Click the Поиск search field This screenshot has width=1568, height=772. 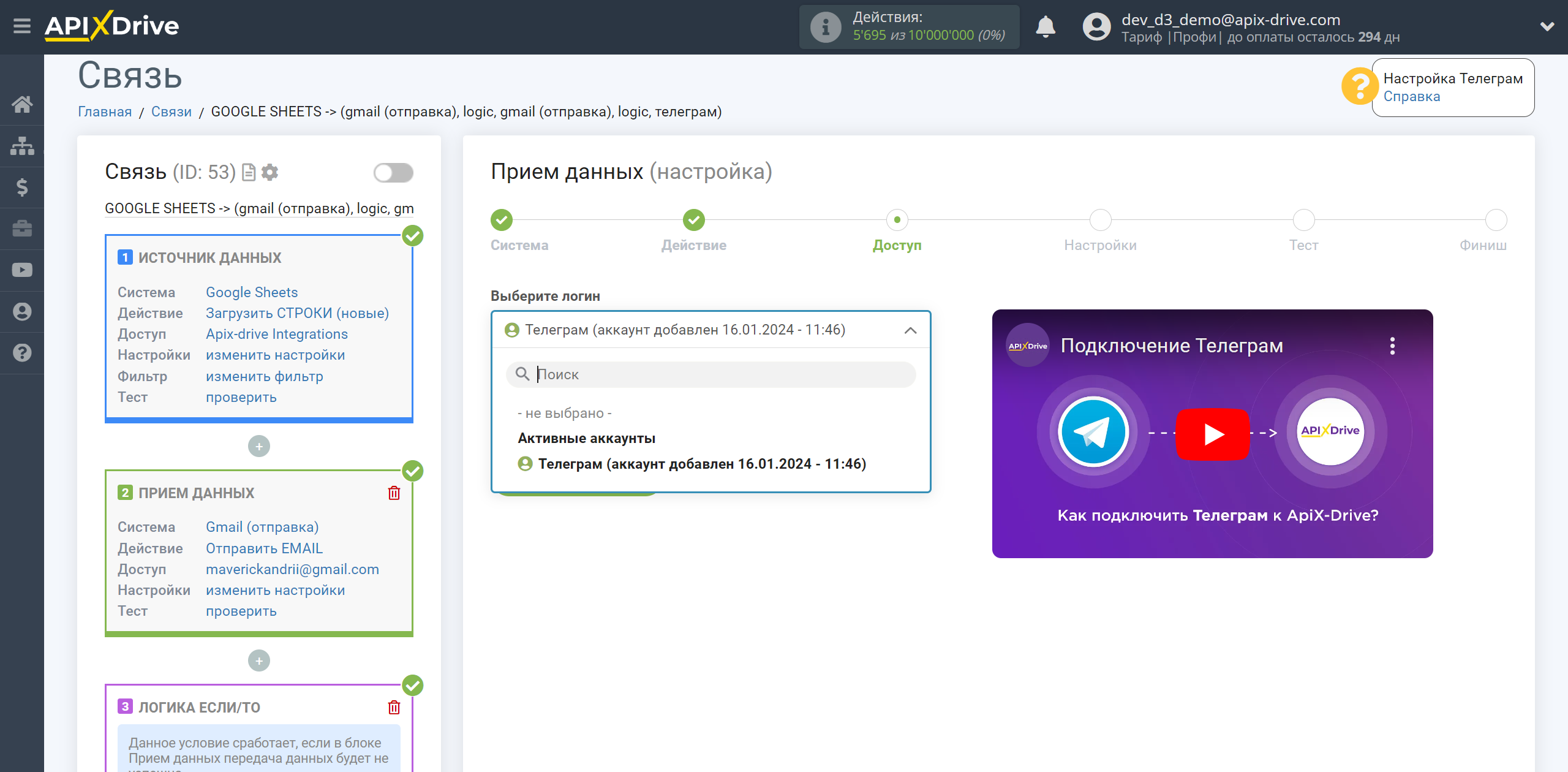coord(711,374)
